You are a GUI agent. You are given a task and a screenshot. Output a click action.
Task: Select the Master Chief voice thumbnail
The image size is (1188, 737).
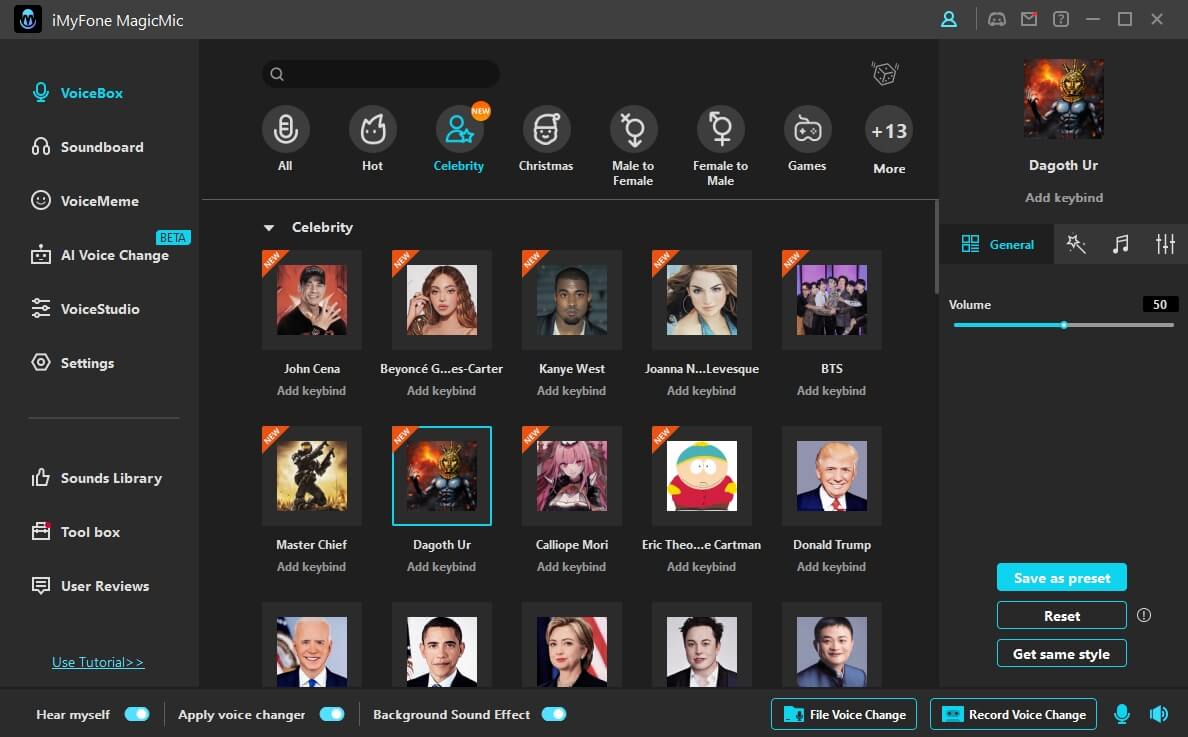[x=311, y=476]
